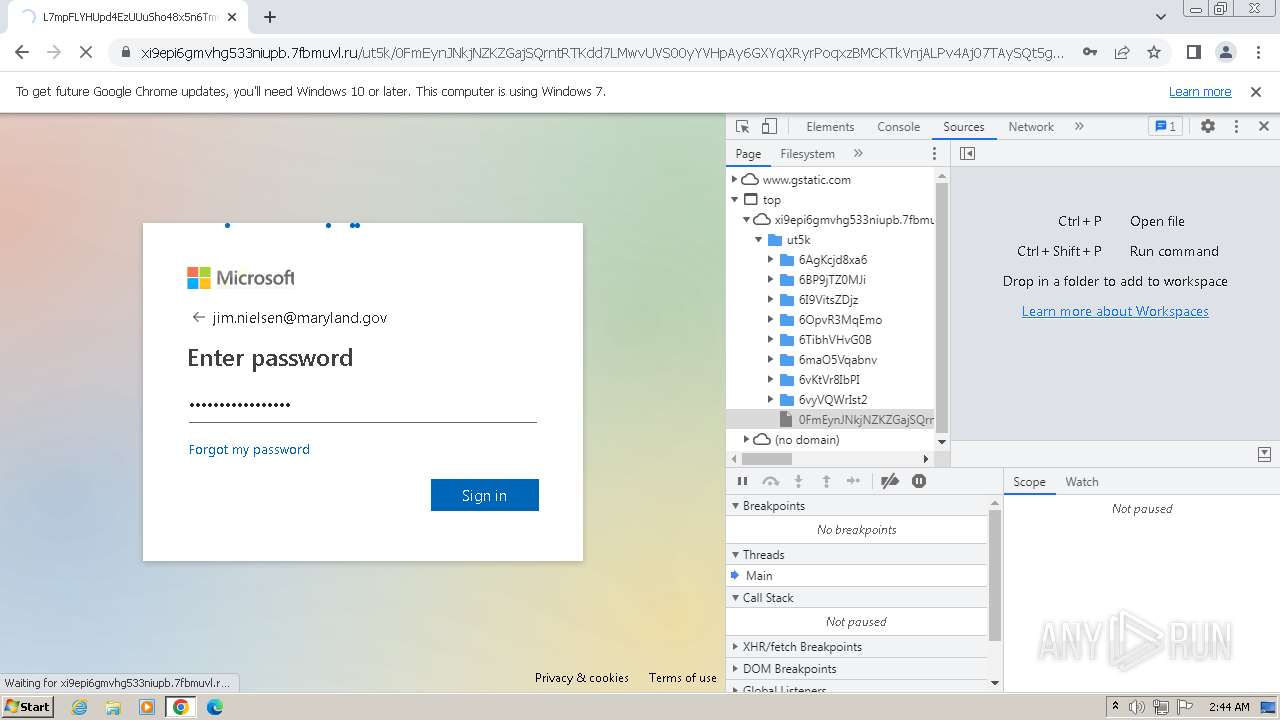Open the DevTools customize three-dot menu
Viewport: 1280px width, 720px height.
[x=1236, y=127]
